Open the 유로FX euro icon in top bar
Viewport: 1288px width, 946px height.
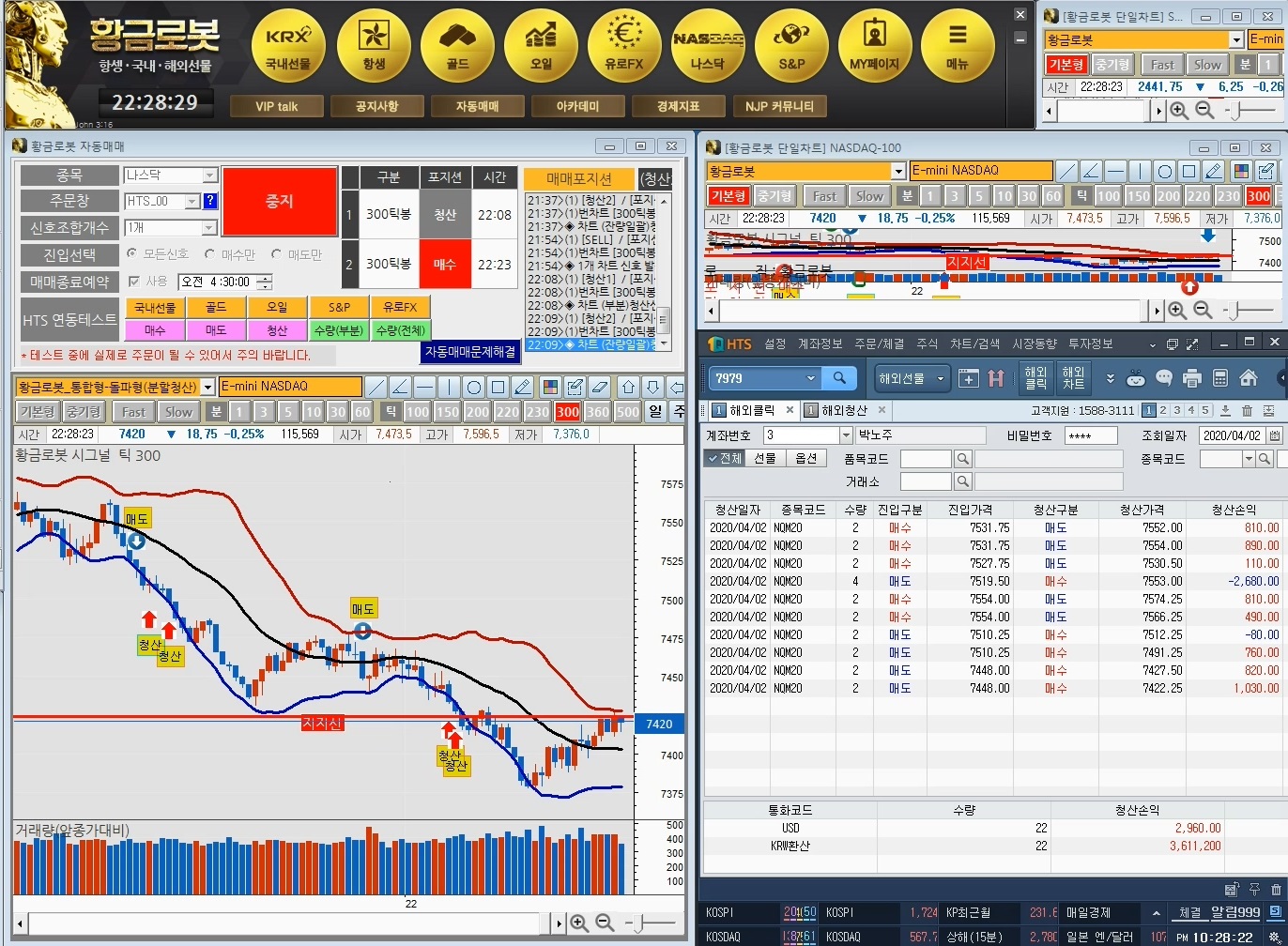click(x=624, y=44)
